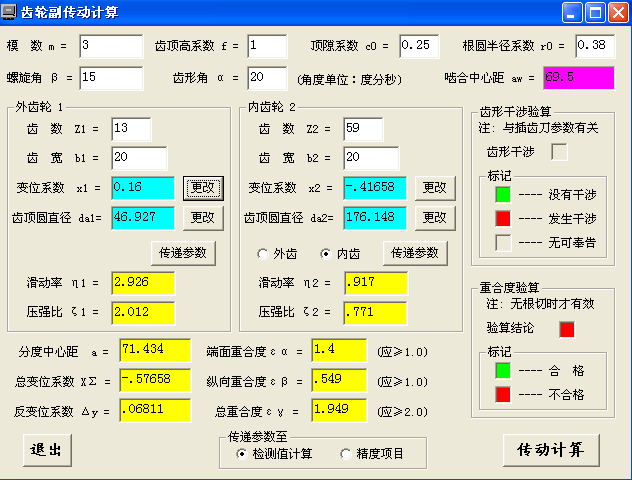Click the 根圆半径系数 r0 input field

pos(595,46)
